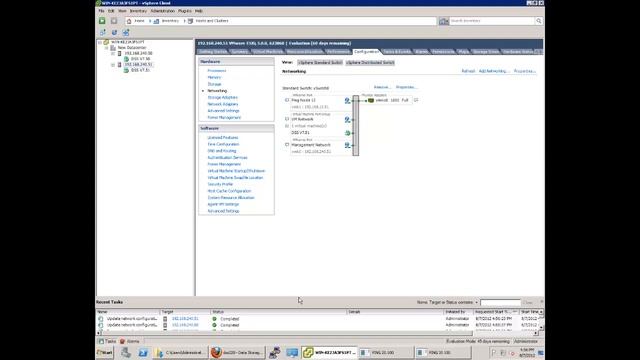Open Time Configuration in Software list

223,144
